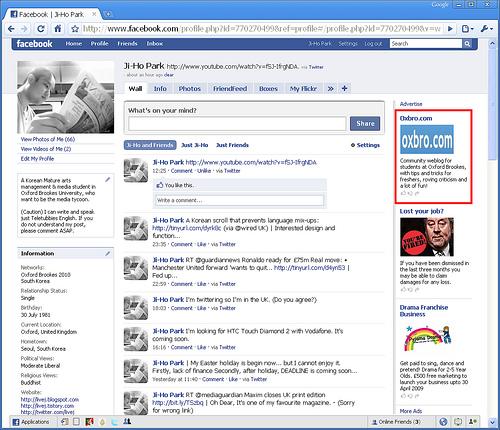Screen dimensions: 500x430
Task: Open the Lost your job? ad title
Action: 421,211
